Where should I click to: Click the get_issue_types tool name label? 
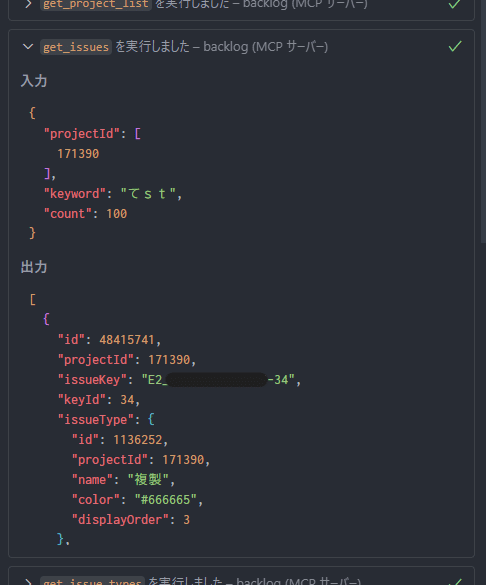coord(92,581)
